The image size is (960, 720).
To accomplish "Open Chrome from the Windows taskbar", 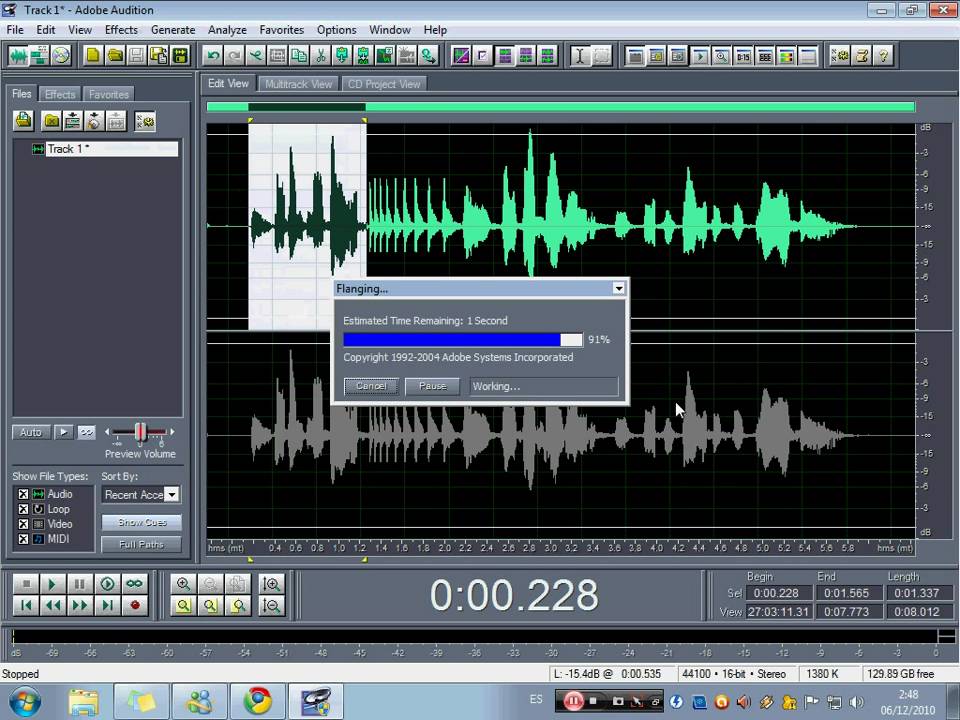I will tap(257, 698).
